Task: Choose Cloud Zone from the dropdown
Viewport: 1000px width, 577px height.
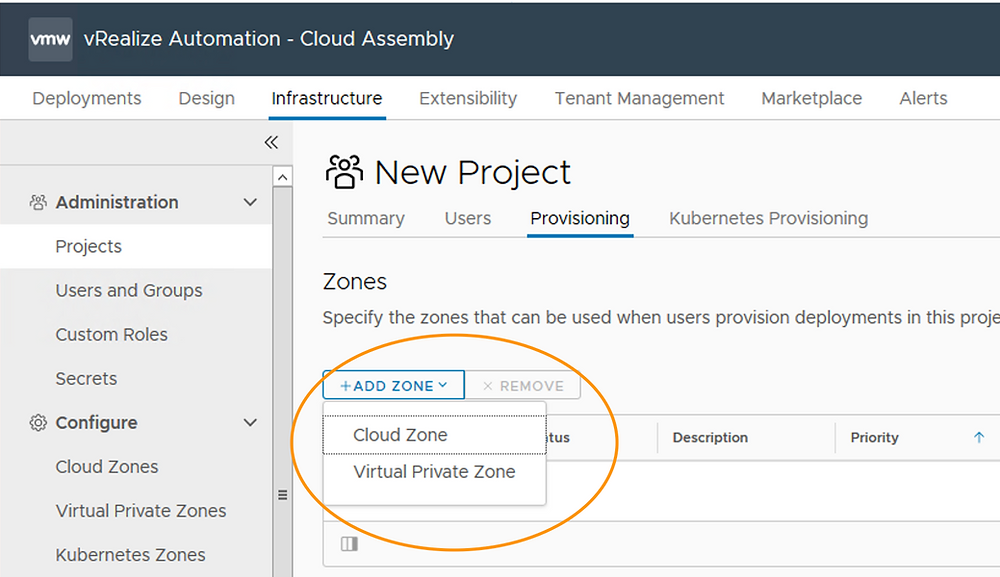Action: [x=434, y=435]
